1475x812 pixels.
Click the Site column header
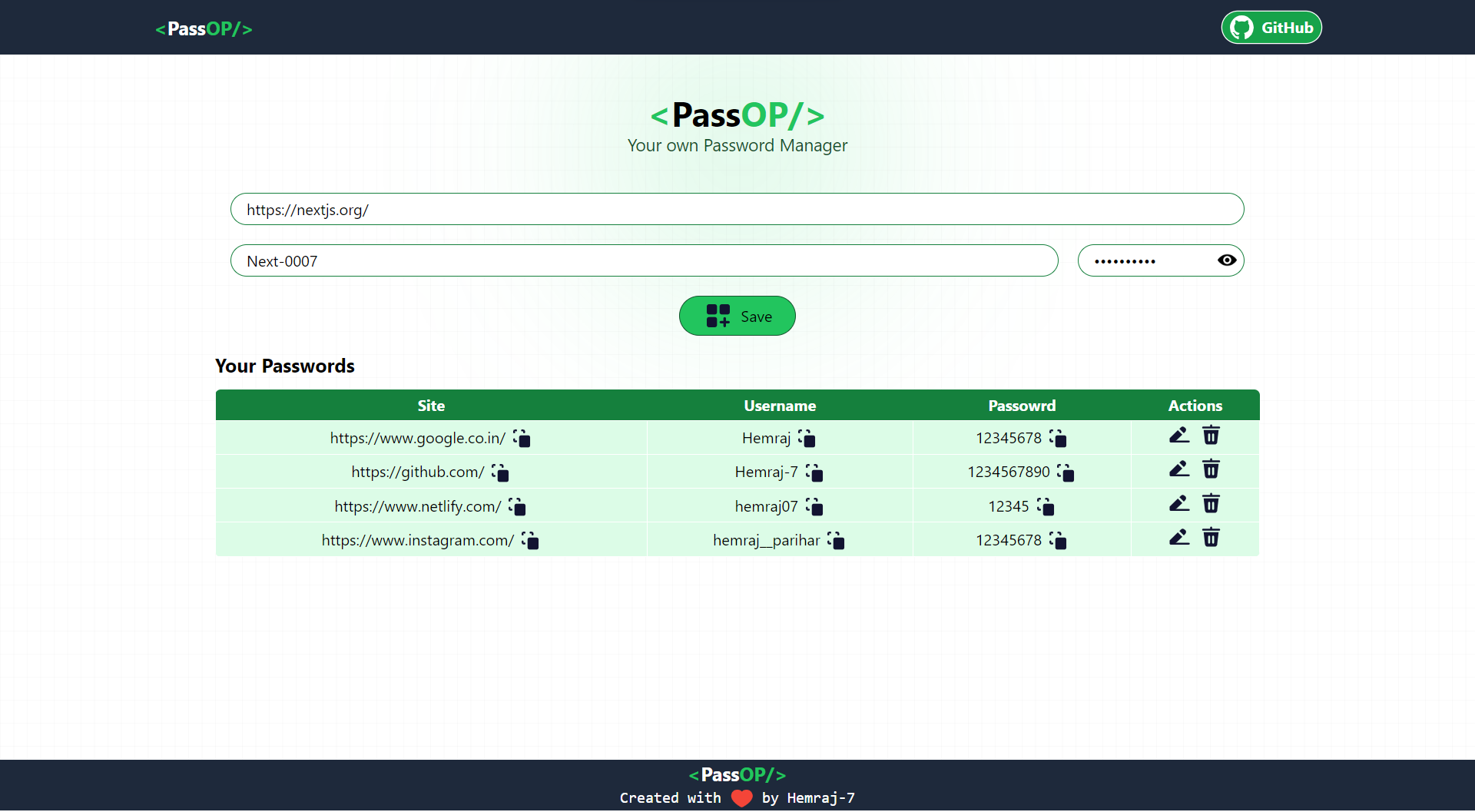point(431,406)
